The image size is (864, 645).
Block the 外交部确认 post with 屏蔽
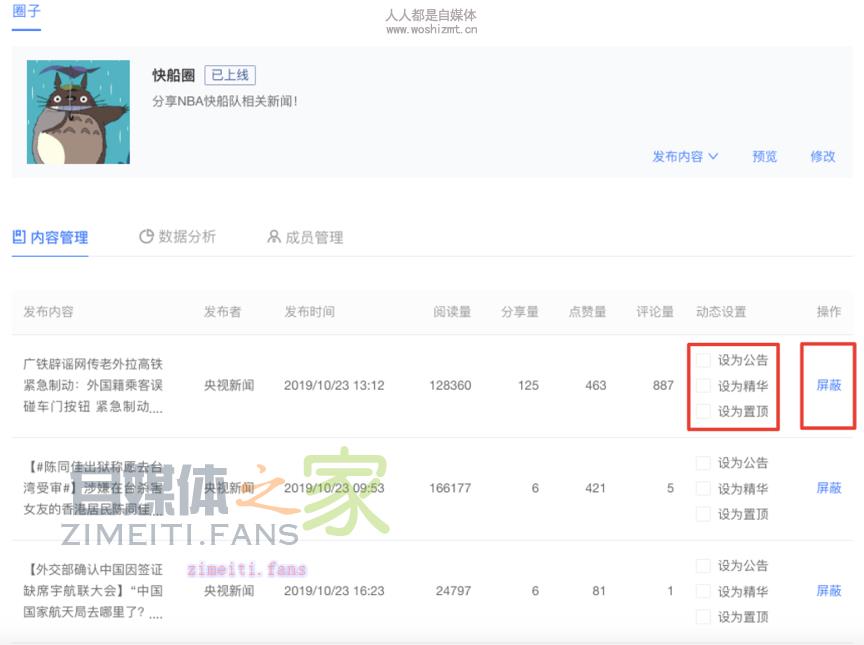829,591
